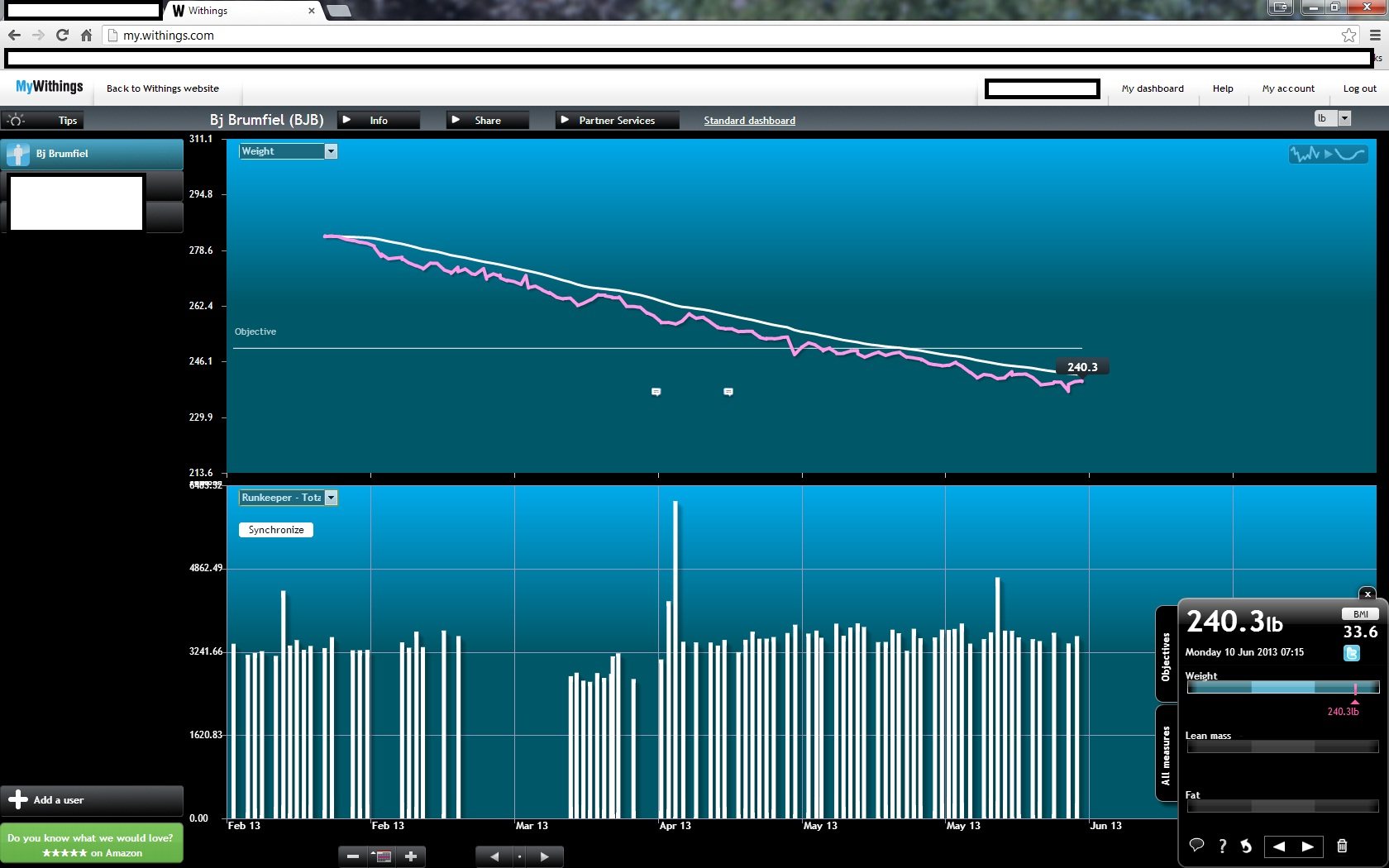Screen dimensions: 1389x868
Task: Toggle the raw/smoothed curve view
Action: coord(1328,154)
